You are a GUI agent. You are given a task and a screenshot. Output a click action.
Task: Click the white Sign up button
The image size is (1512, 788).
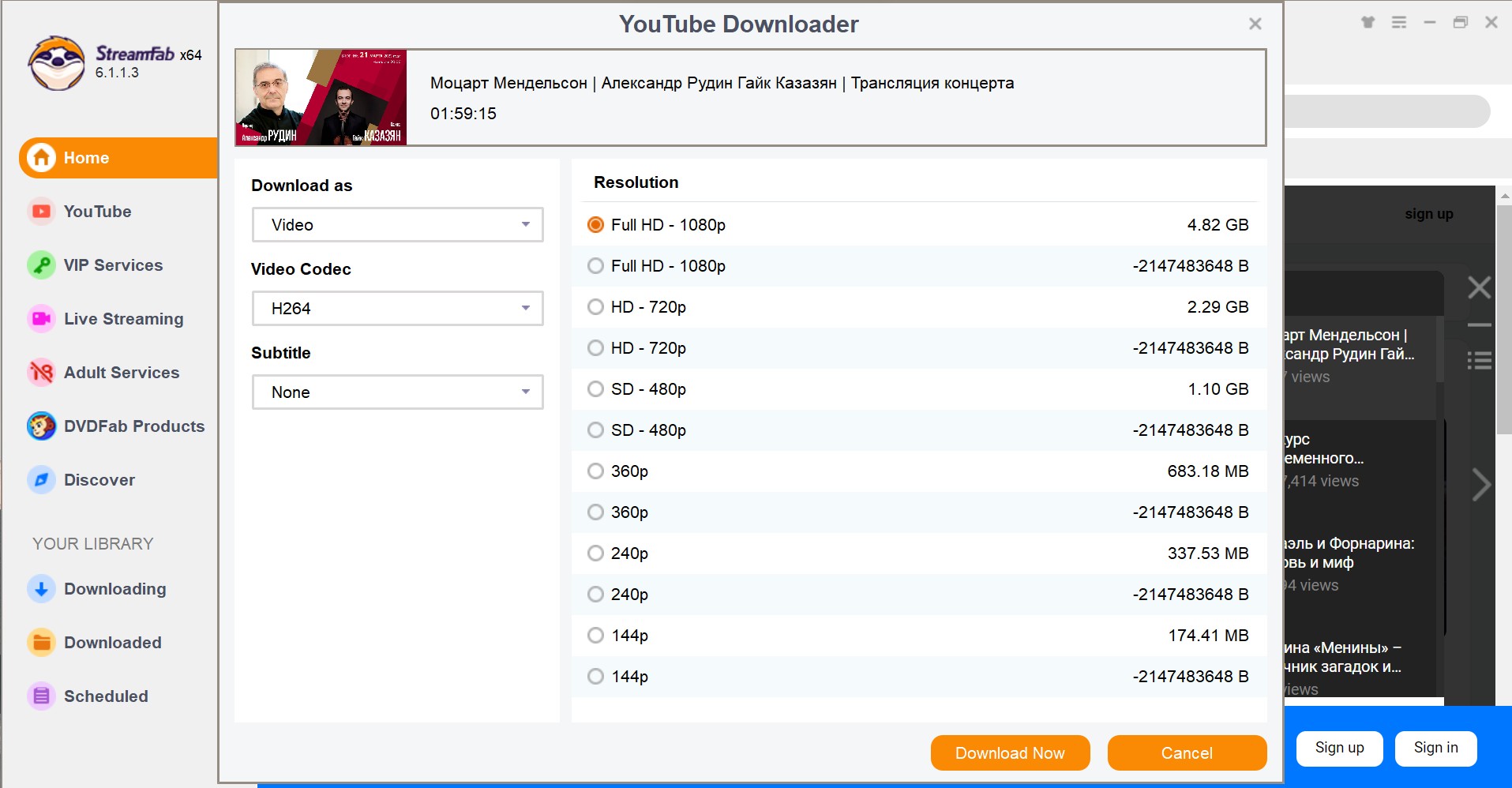pos(1339,748)
